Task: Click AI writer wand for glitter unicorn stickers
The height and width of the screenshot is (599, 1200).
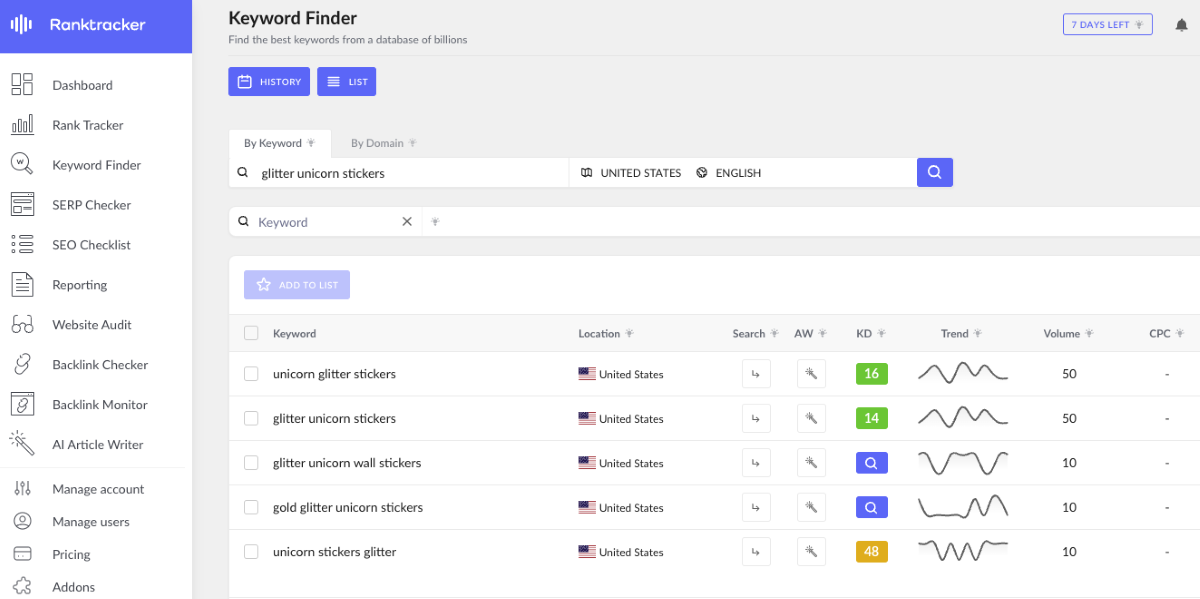Action: [x=811, y=418]
